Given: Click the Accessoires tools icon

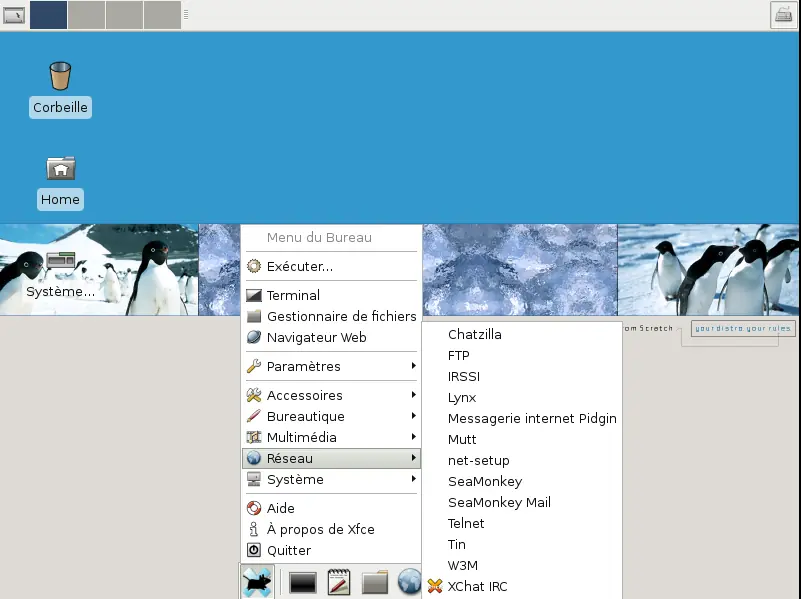Looking at the screenshot, I should coord(254,395).
